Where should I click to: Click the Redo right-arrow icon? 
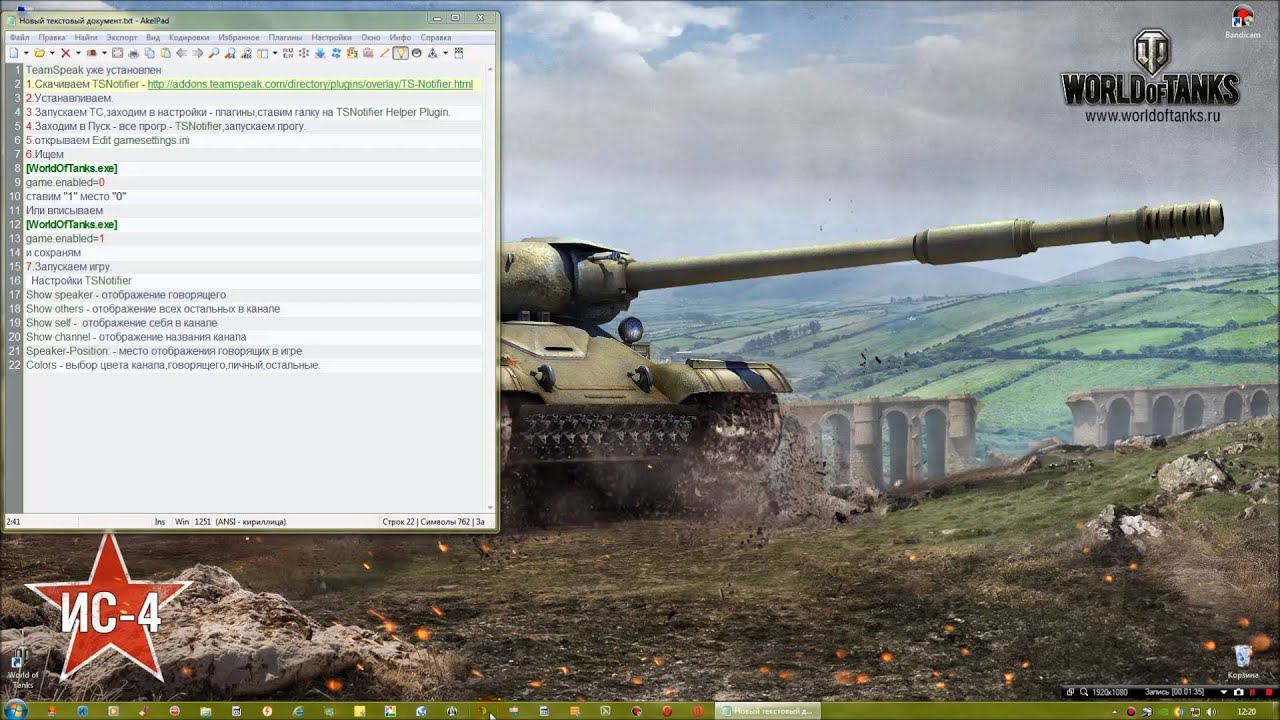click(x=198, y=53)
